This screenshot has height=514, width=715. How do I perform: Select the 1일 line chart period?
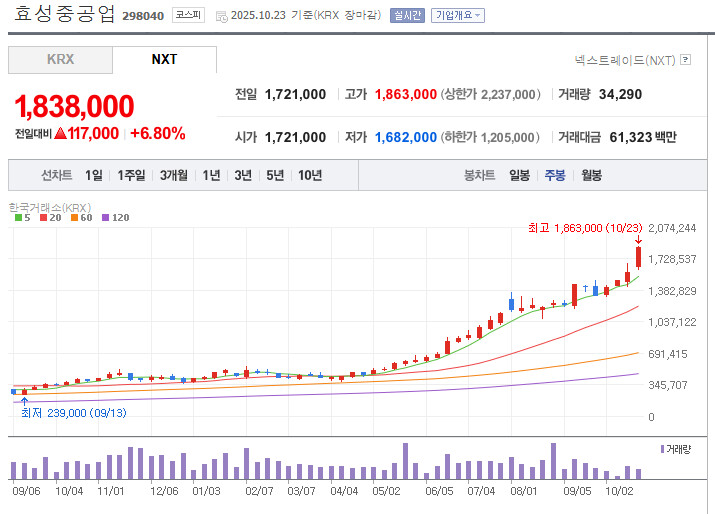point(93,175)
